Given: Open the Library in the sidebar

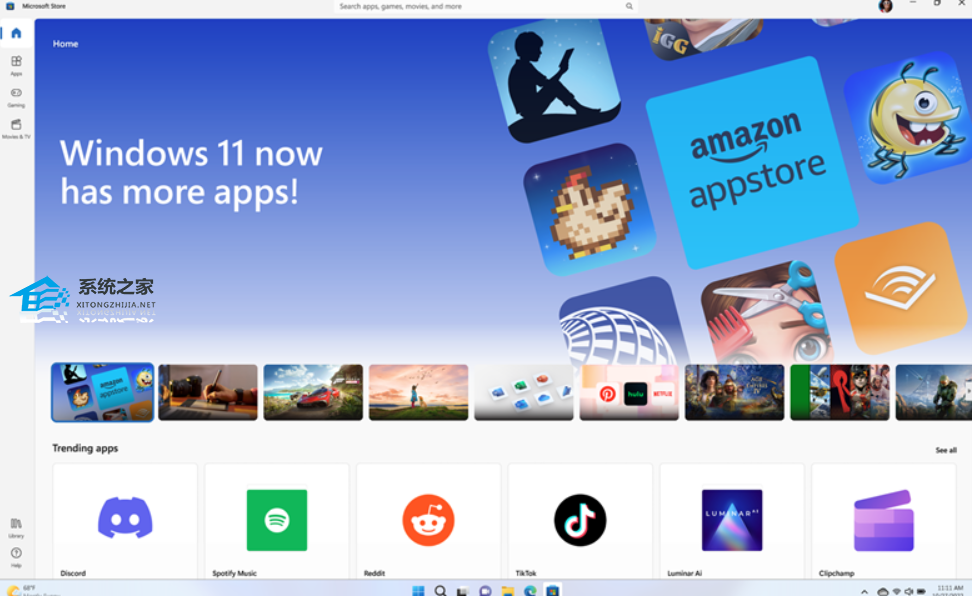Looking at the screenshot, I should pyautogui.click(x=16, y=528).
